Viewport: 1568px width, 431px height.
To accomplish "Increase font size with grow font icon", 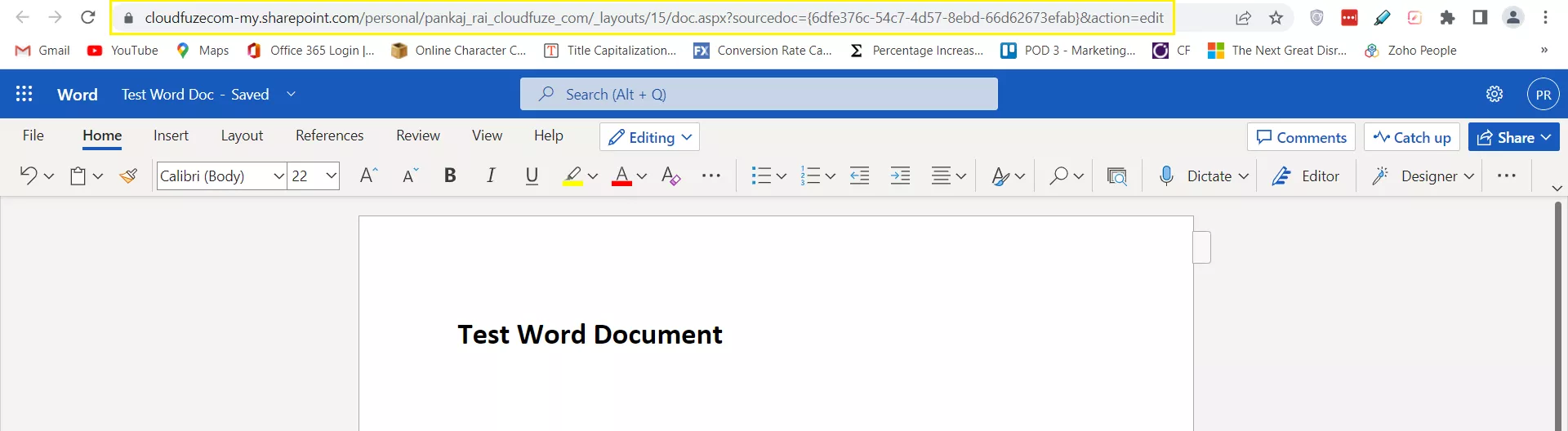I will point(368,176).
